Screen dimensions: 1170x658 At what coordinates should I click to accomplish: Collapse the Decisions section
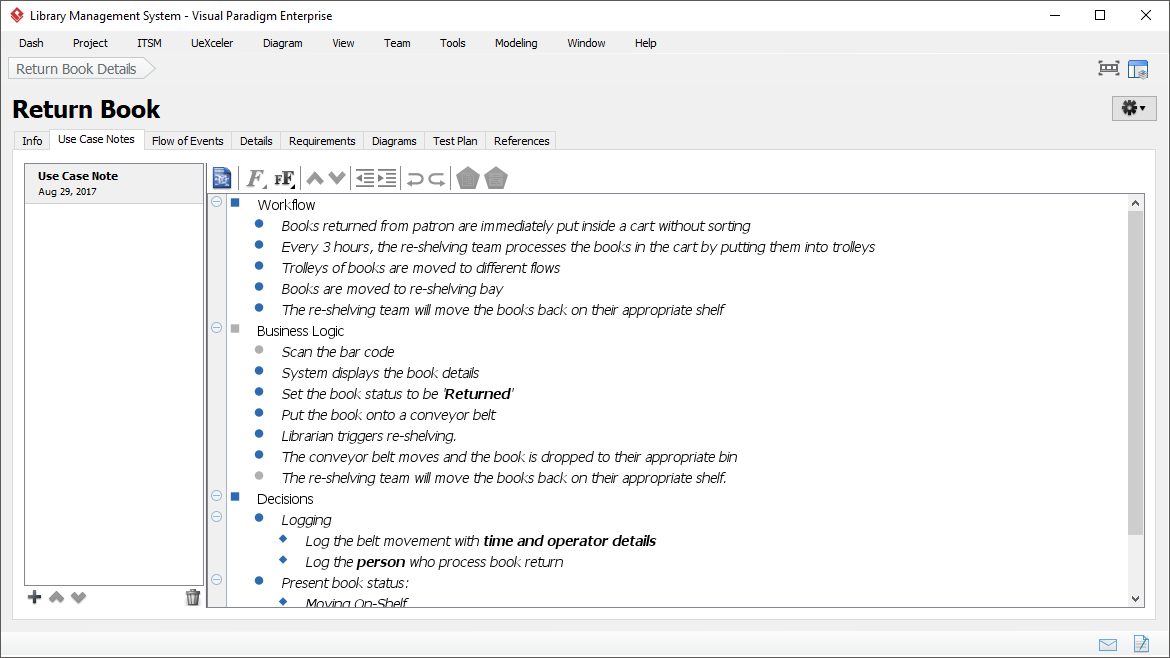pyautogui.click(x=216, y=495)
